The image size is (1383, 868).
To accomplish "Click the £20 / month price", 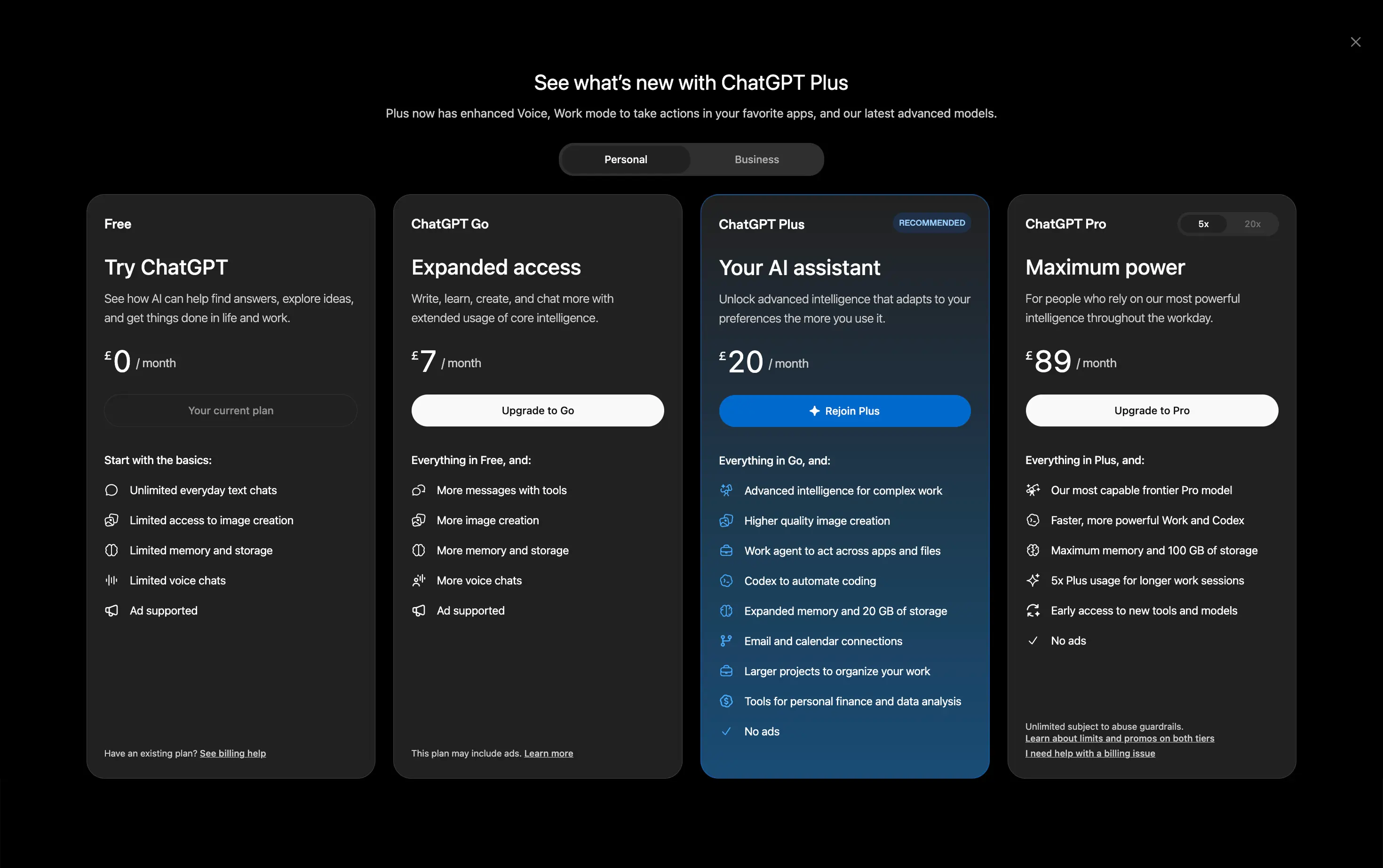I will pos(763,362).
